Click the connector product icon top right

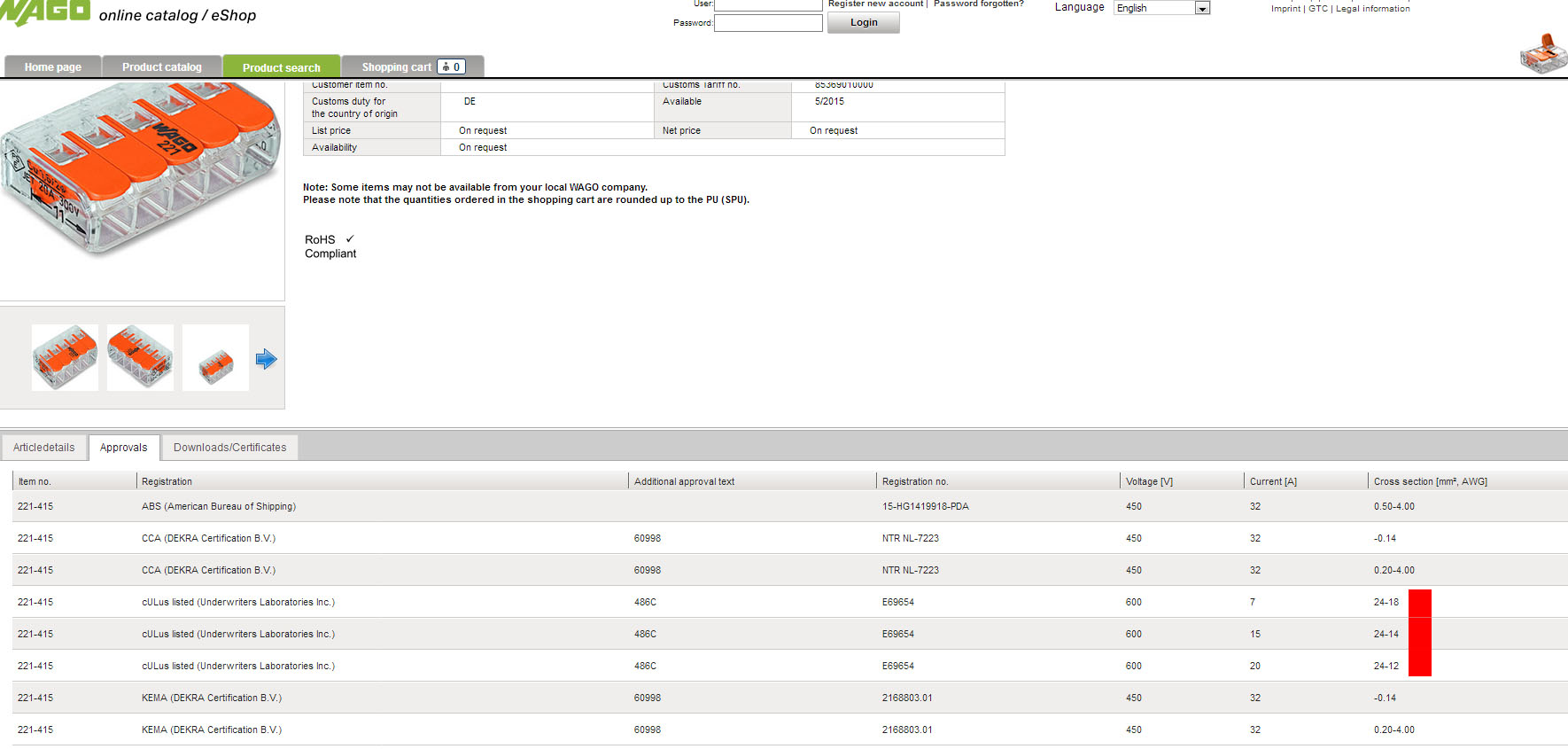point(1543,53)
